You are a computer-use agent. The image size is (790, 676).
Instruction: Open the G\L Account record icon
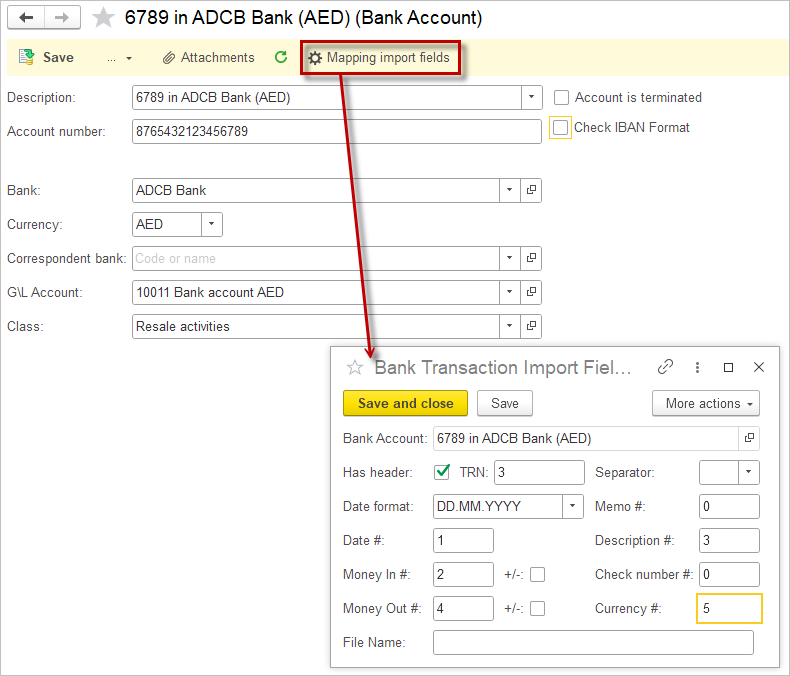tap(531, 292)
